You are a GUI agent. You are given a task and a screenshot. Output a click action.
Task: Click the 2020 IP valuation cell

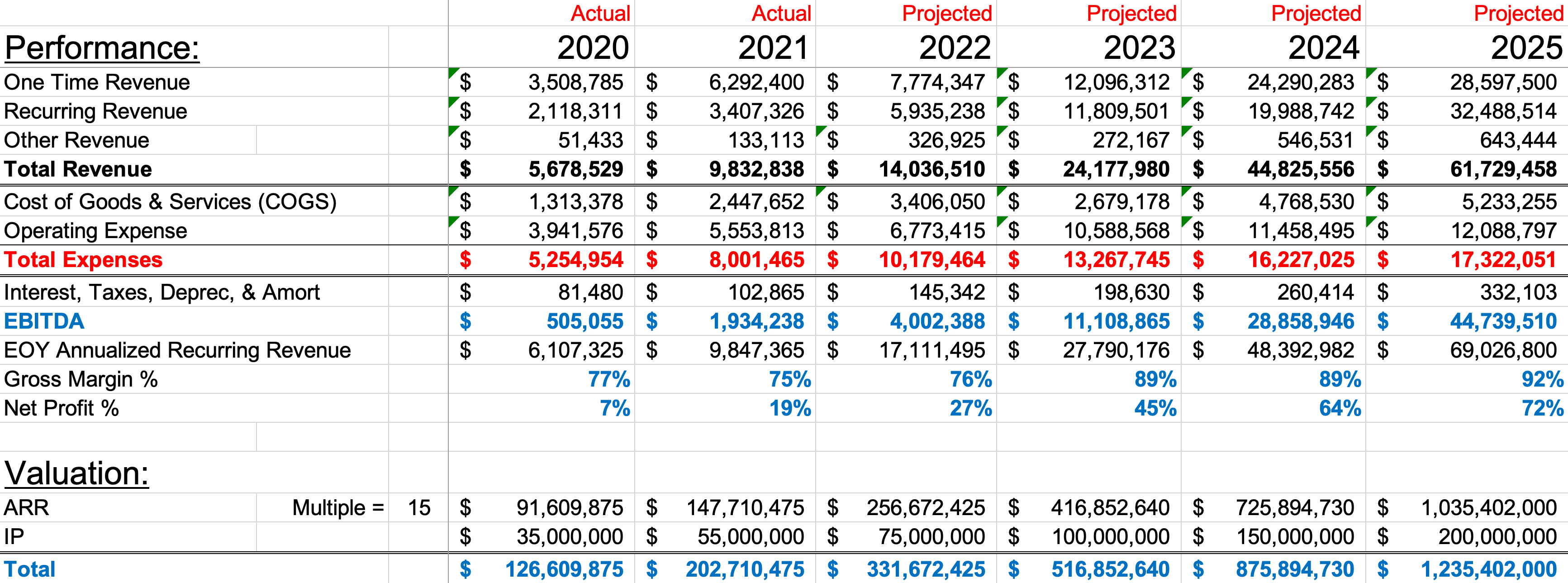point(569,537)
